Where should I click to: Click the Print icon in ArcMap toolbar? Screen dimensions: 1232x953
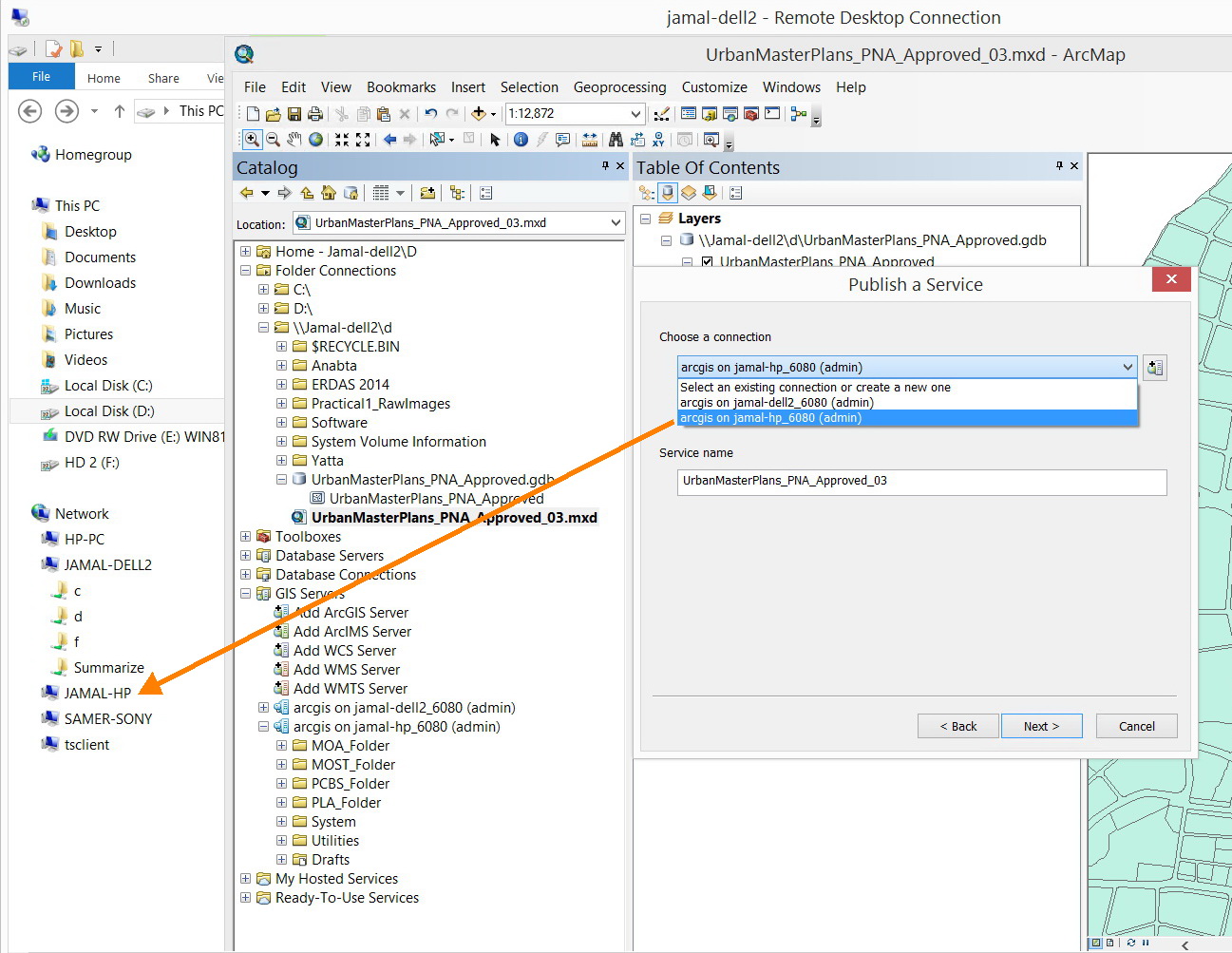click(x=315, y=114)
